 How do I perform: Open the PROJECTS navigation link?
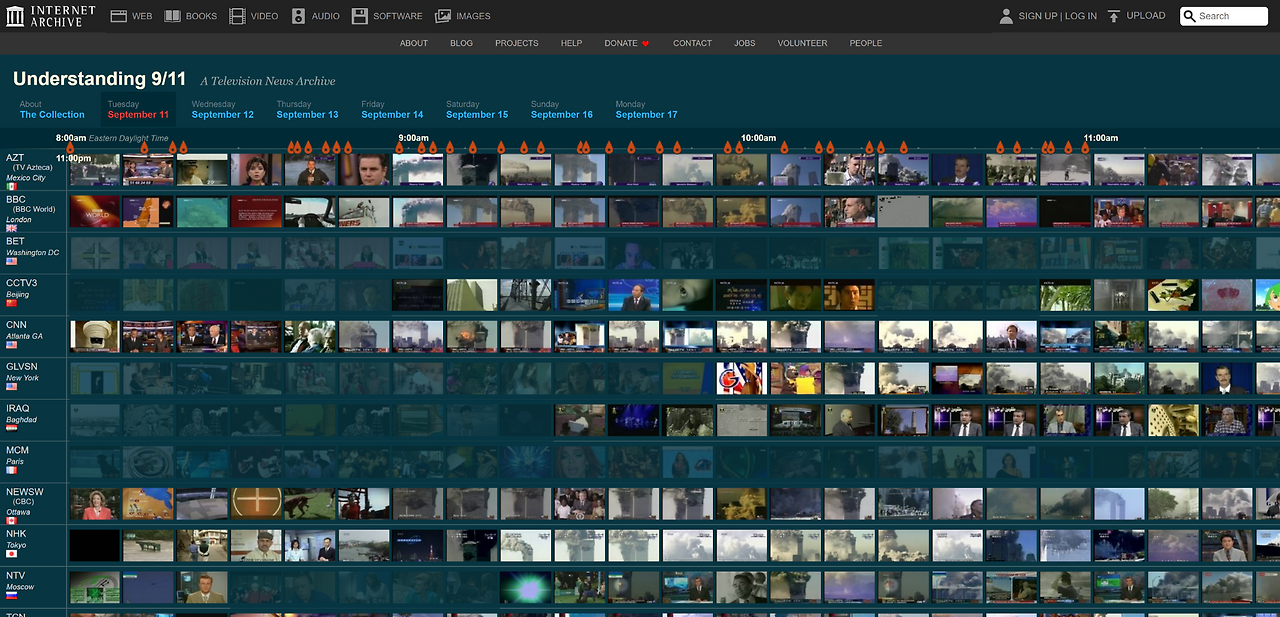tap(517, 44)
